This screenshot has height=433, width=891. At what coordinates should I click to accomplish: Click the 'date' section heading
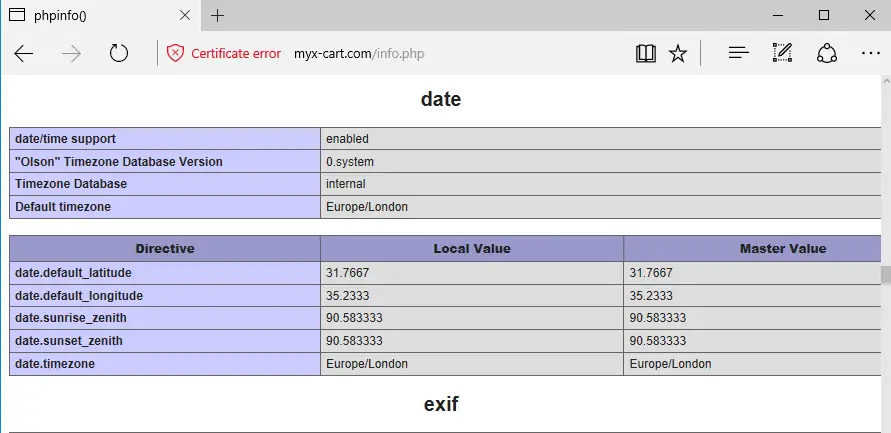(441, 99)
